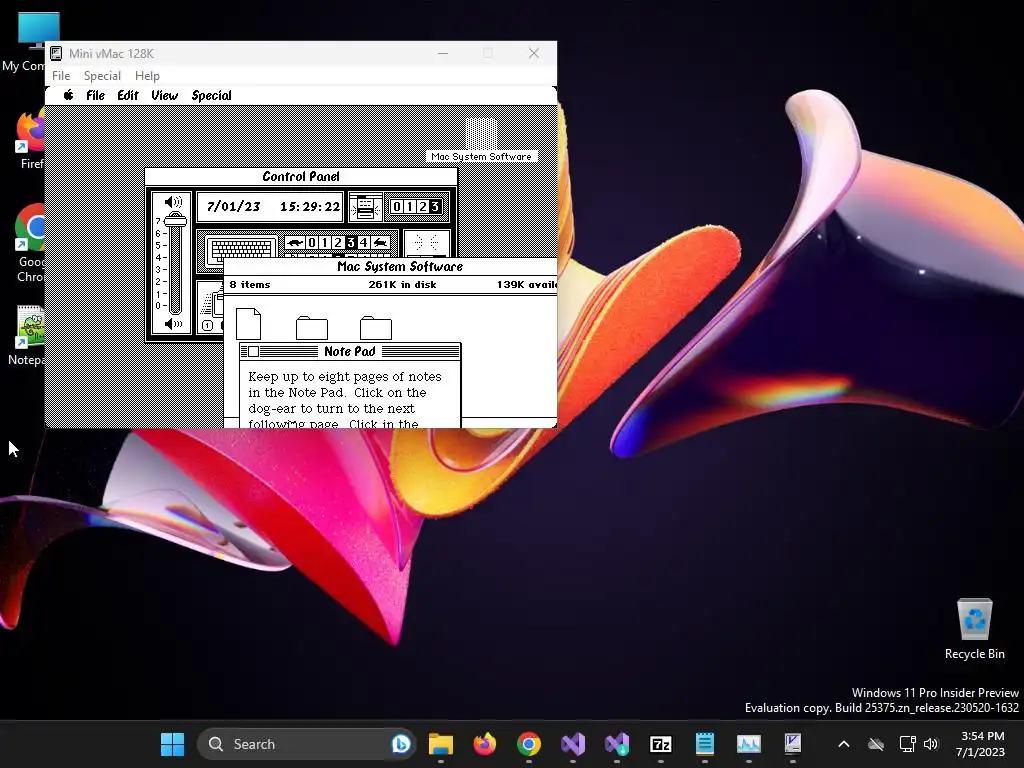Open the Help menu of Mini vMac

[x=148, y=76]
